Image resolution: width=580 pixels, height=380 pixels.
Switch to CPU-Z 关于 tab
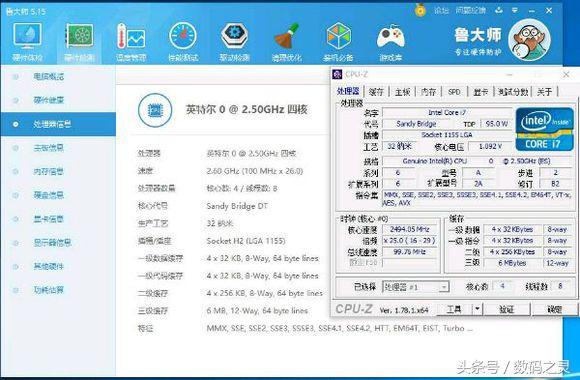[x=544, y=91]
